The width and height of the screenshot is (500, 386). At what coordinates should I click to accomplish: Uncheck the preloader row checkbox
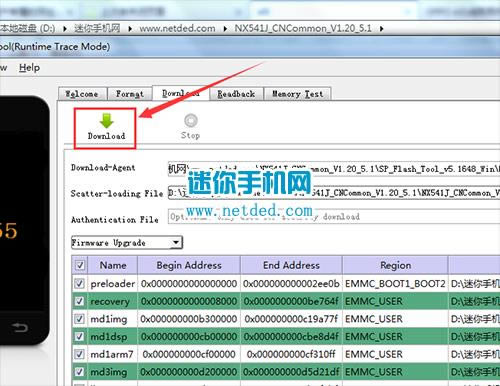coord(79,284)
